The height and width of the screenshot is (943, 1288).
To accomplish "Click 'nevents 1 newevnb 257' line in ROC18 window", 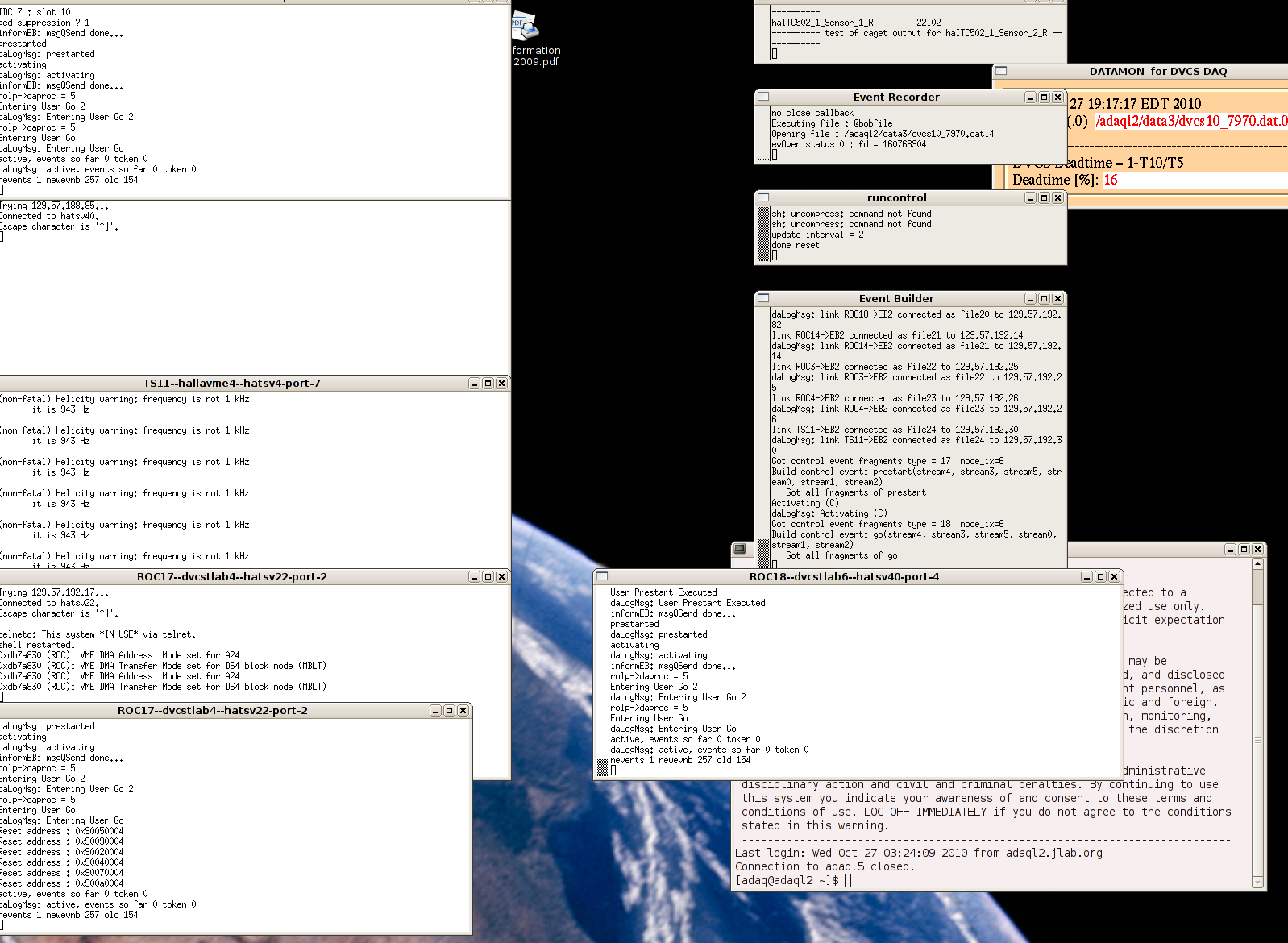I will 680,760.
